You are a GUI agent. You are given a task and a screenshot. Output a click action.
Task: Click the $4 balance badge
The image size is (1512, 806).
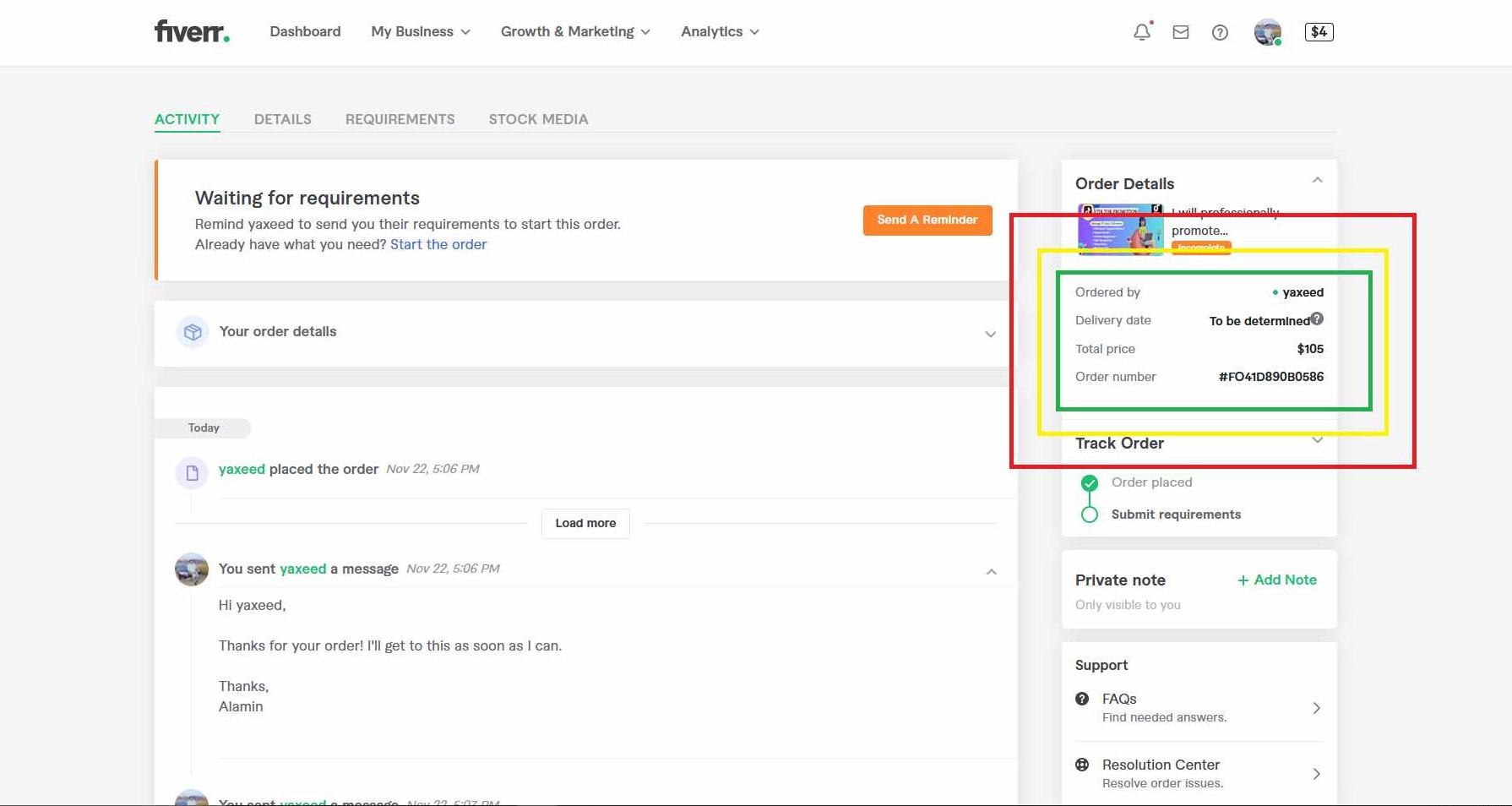pos(1319,32)
